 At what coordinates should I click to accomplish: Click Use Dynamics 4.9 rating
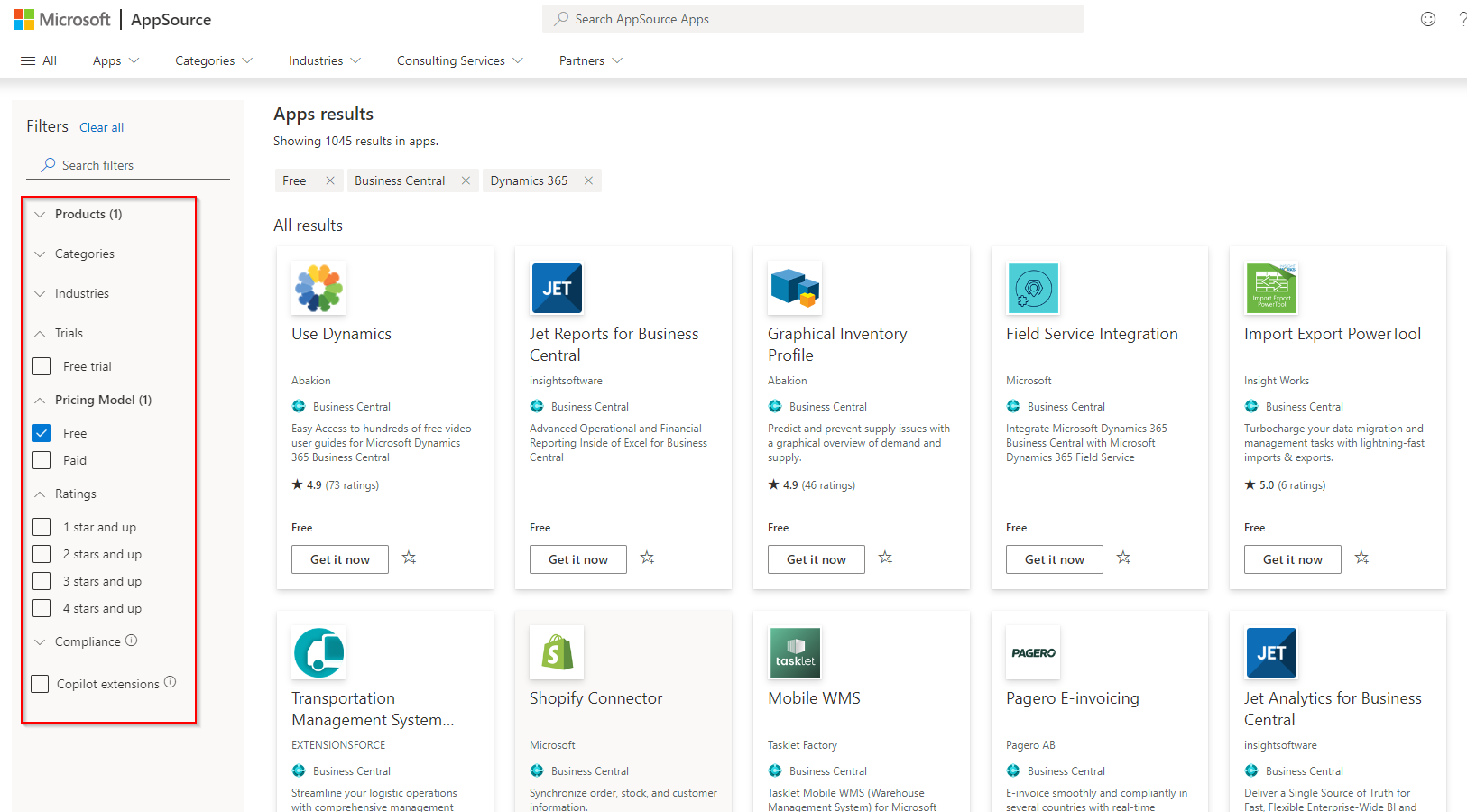point(335,485)
